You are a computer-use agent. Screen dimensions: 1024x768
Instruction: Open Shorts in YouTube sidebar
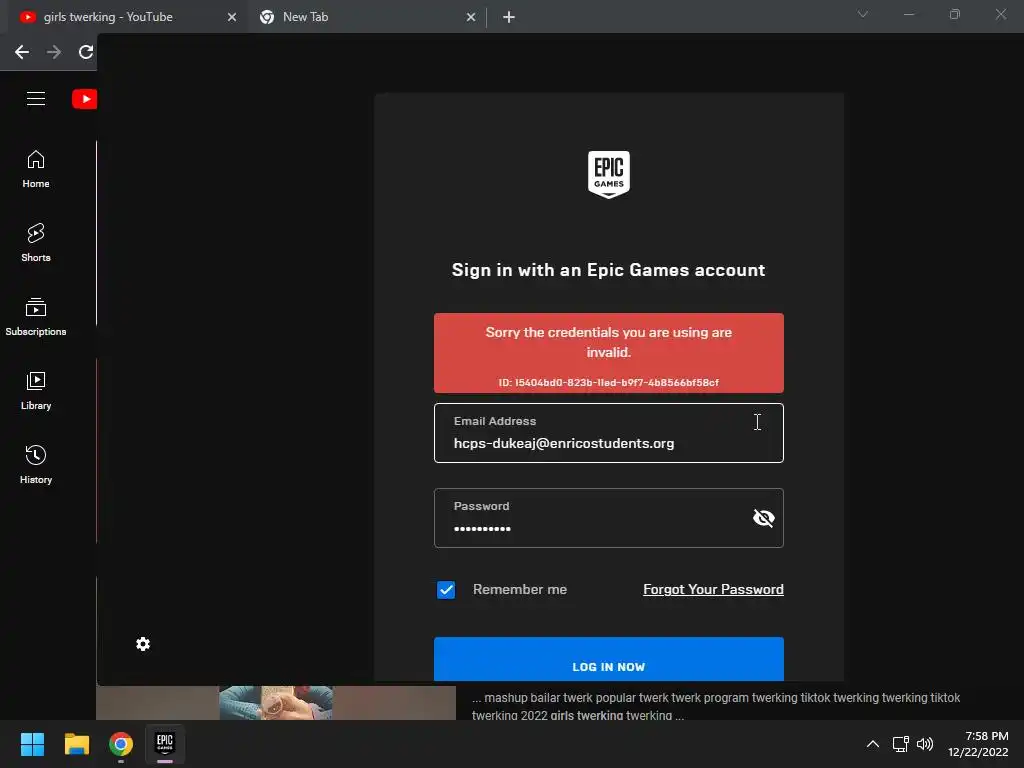click(36, 243)
